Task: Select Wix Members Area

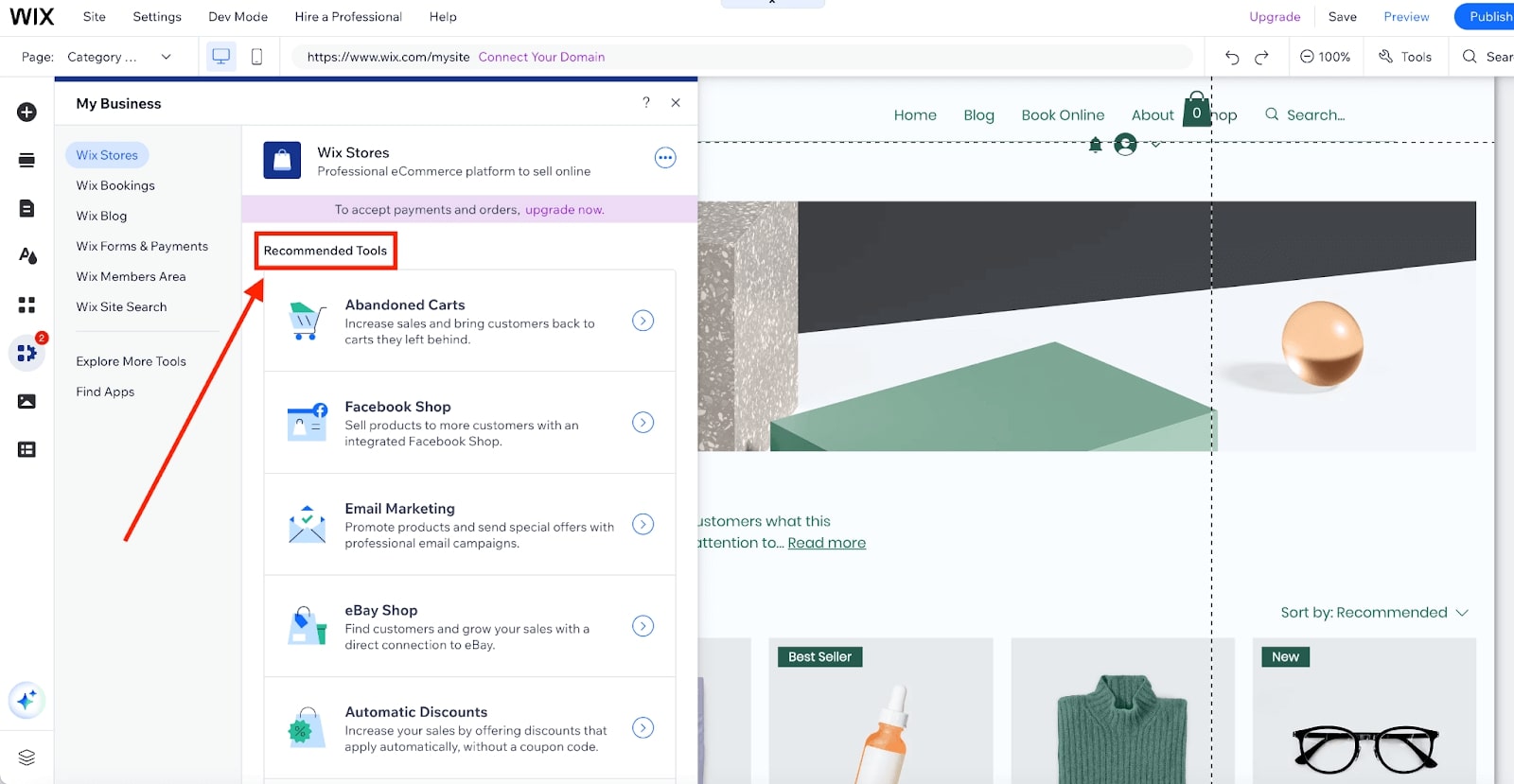Action: [x=131, y=276]
